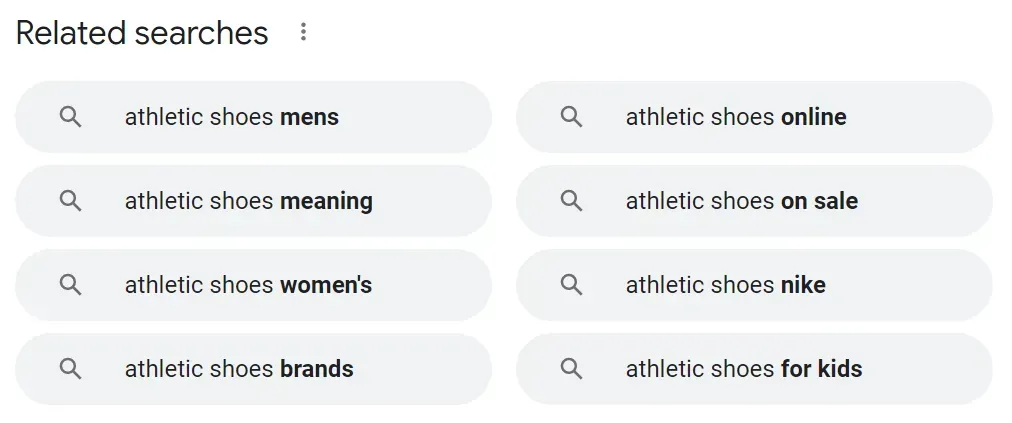Go to the 'athletic shoes nike' suggestion text
The height and width of the screenshot is (423, 1012).
point(725,285)
